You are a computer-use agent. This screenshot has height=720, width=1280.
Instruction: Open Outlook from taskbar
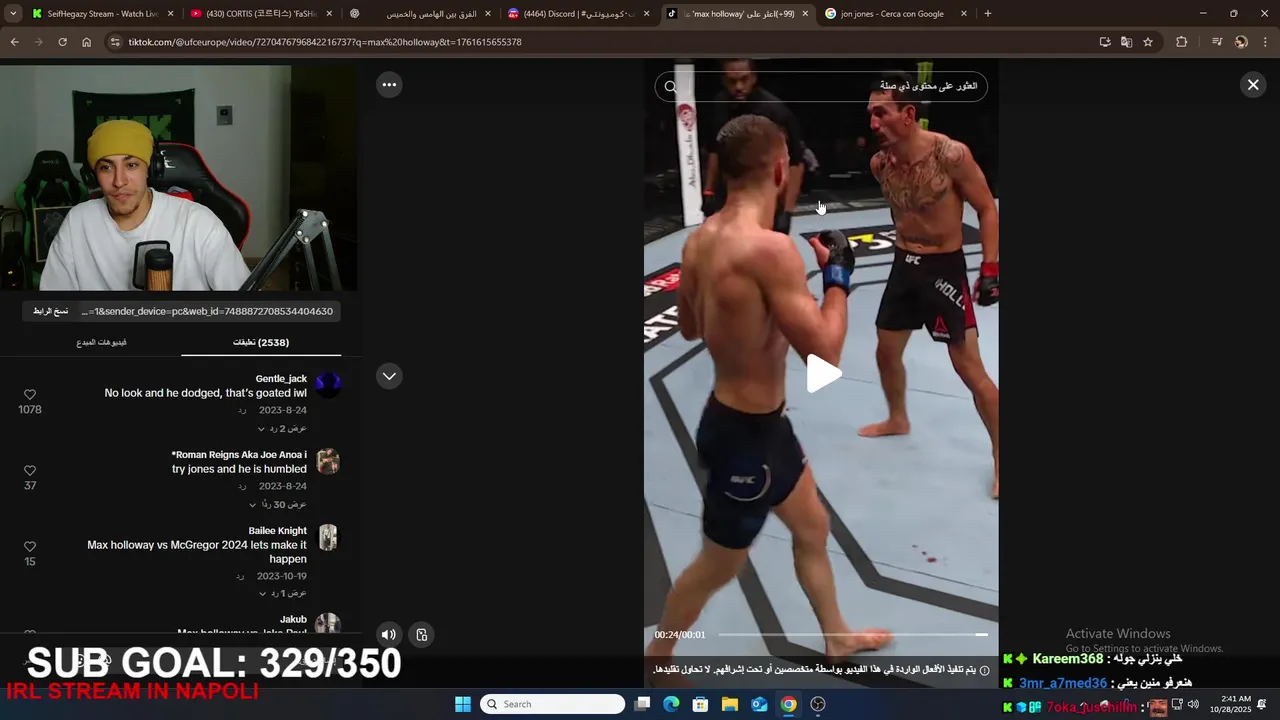(x=759, y=704)
